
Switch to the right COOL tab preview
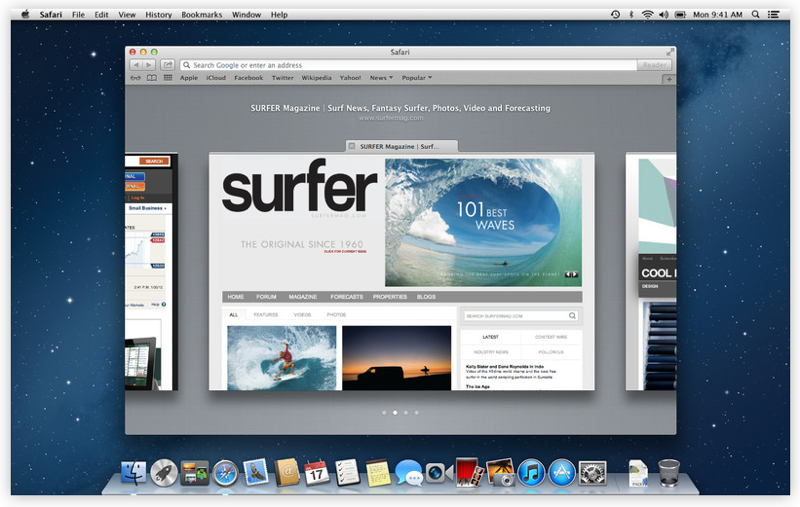tap(651, 271)
